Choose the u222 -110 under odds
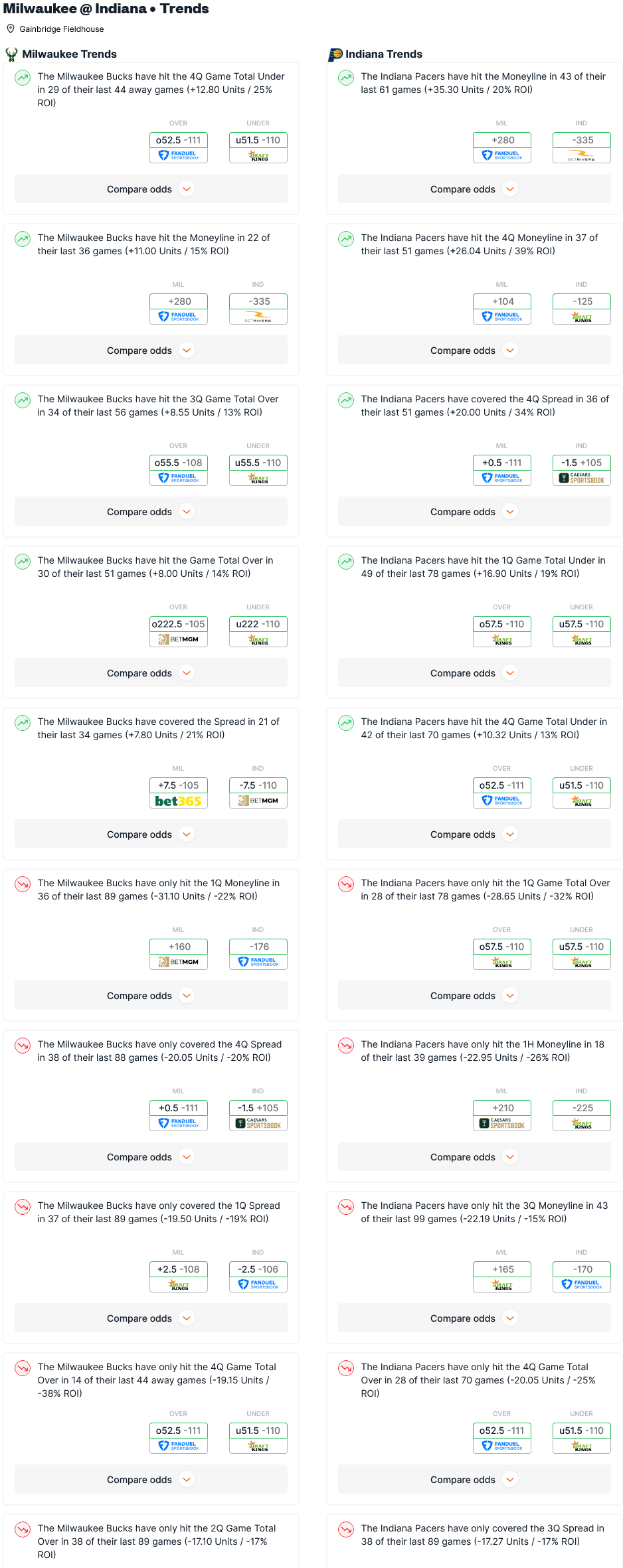The image size is (623, 1568). click(x=258, y=624)
